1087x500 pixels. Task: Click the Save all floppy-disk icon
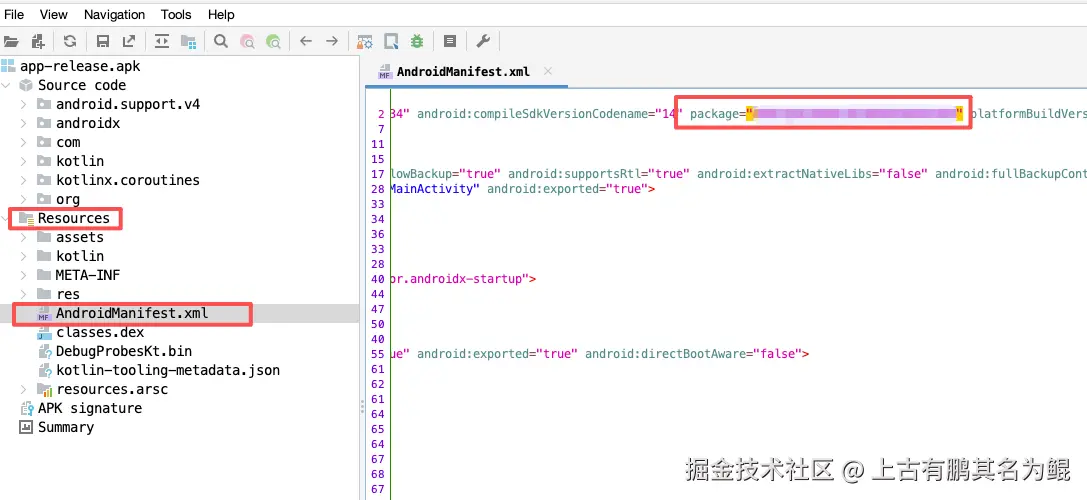(103, 42)
